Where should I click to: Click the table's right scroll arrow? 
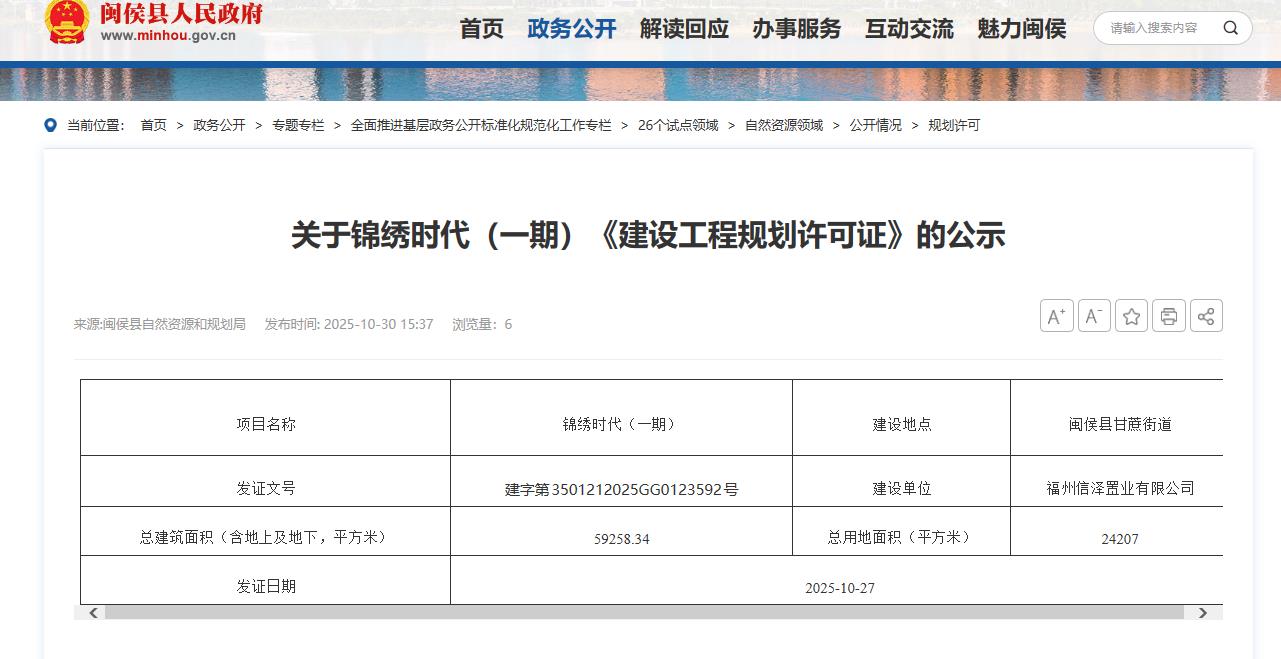1203,612
